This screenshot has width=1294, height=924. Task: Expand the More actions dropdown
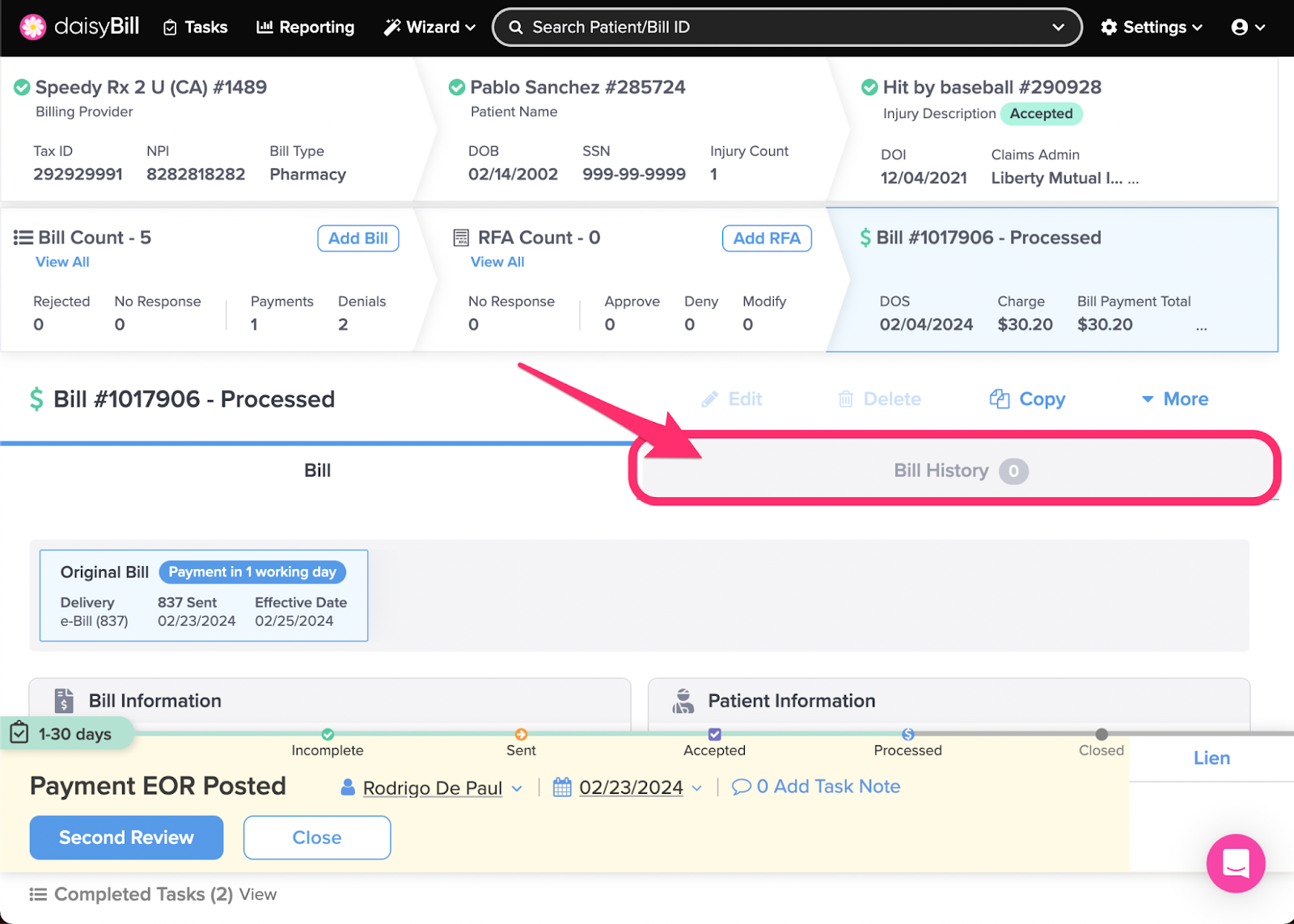click(1175, 399)
